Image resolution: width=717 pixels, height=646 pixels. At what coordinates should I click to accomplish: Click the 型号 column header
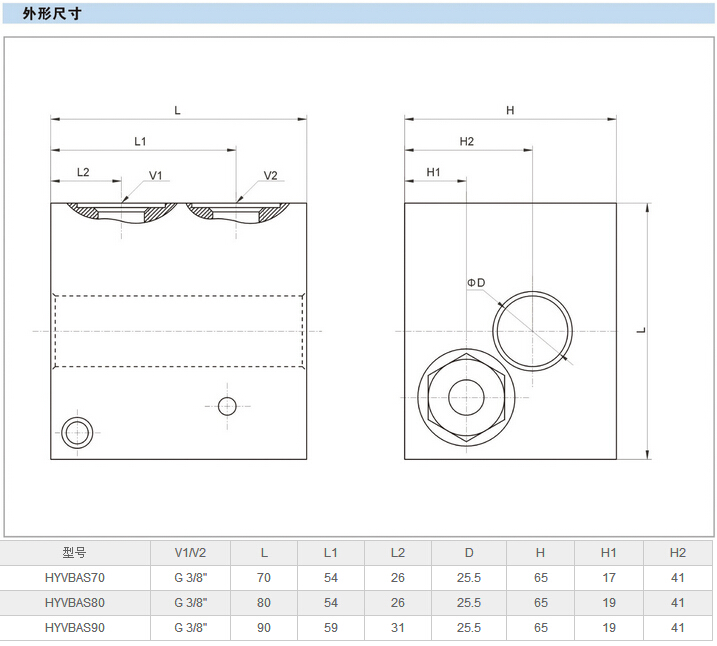pyautogui.click(x=75, y=552)
